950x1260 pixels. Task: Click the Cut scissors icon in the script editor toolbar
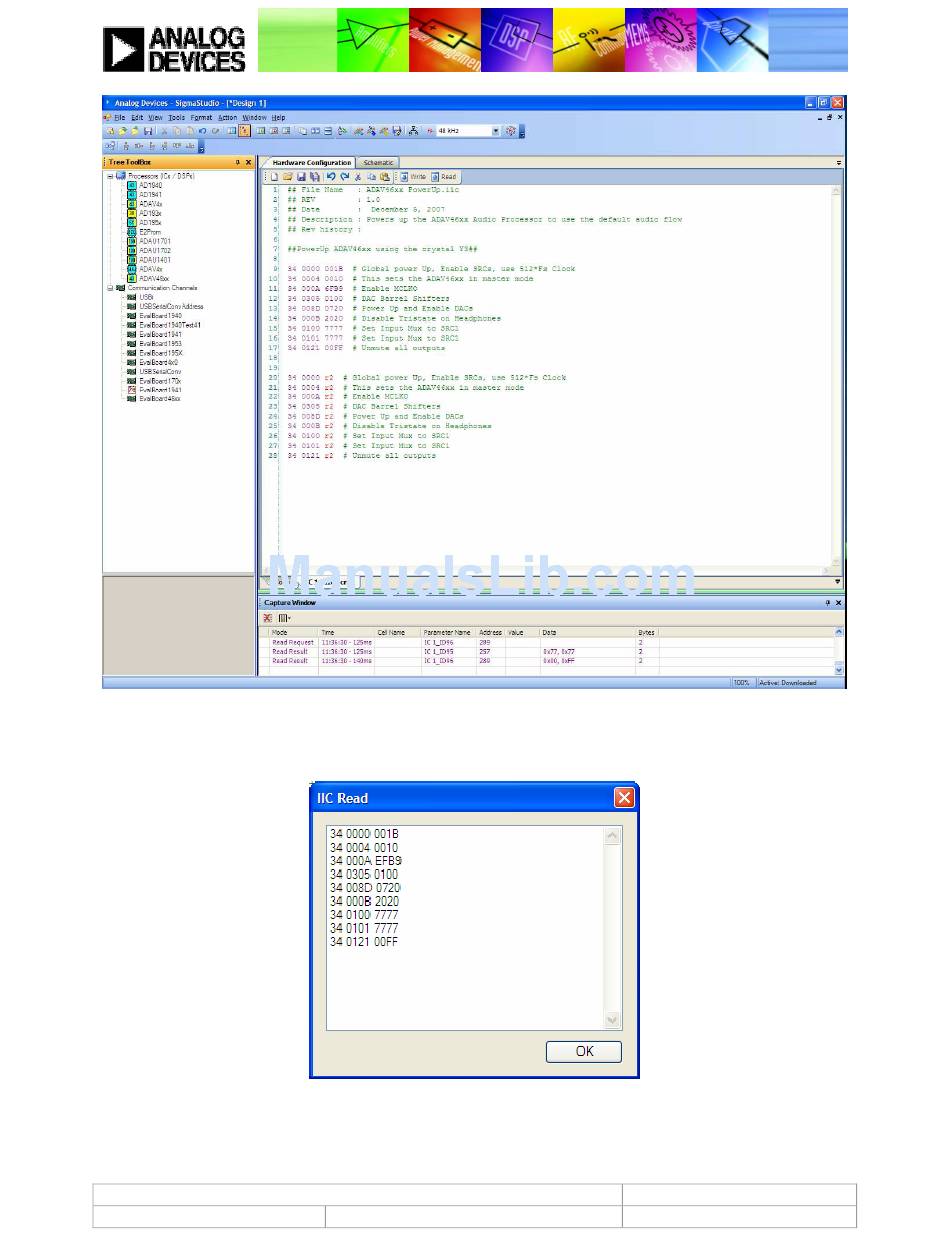pos(358,177)
